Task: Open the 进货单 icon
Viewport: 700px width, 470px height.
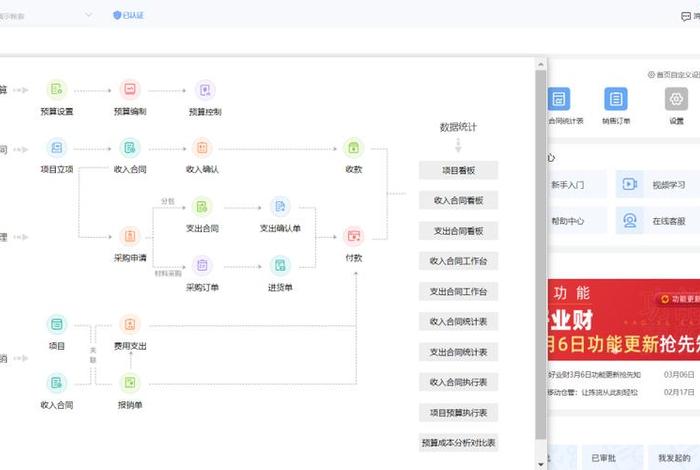Action: coord(280,266)
